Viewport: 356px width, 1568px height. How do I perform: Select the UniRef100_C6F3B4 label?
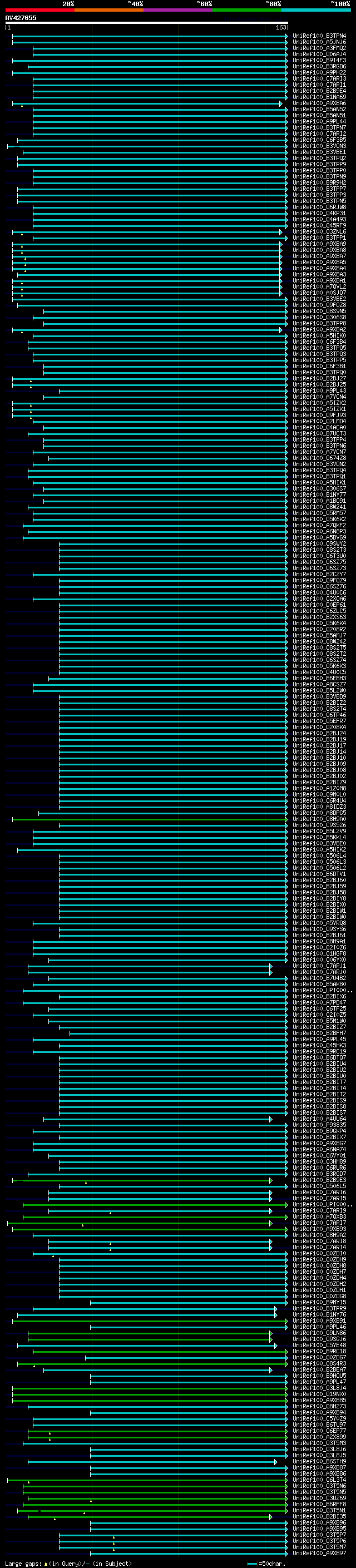pyautogui.click(x=319, y=342)
